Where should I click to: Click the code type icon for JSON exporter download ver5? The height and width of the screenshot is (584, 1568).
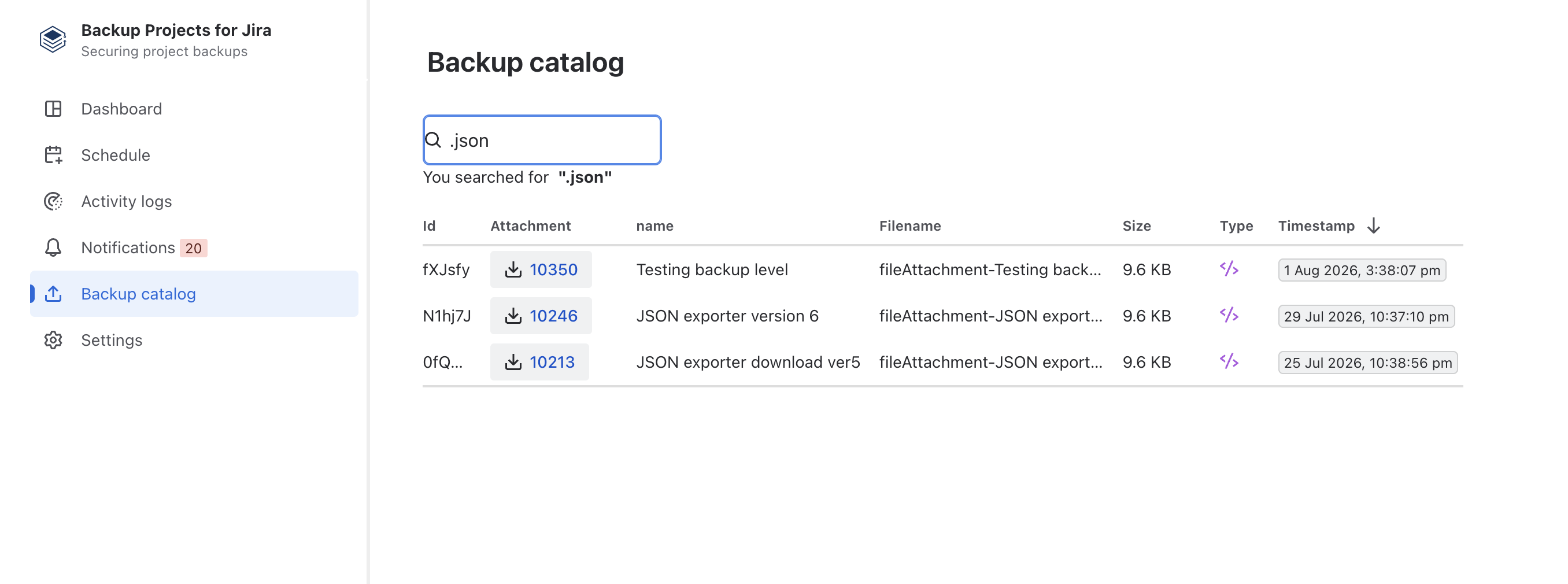[x=1229, y=361]
